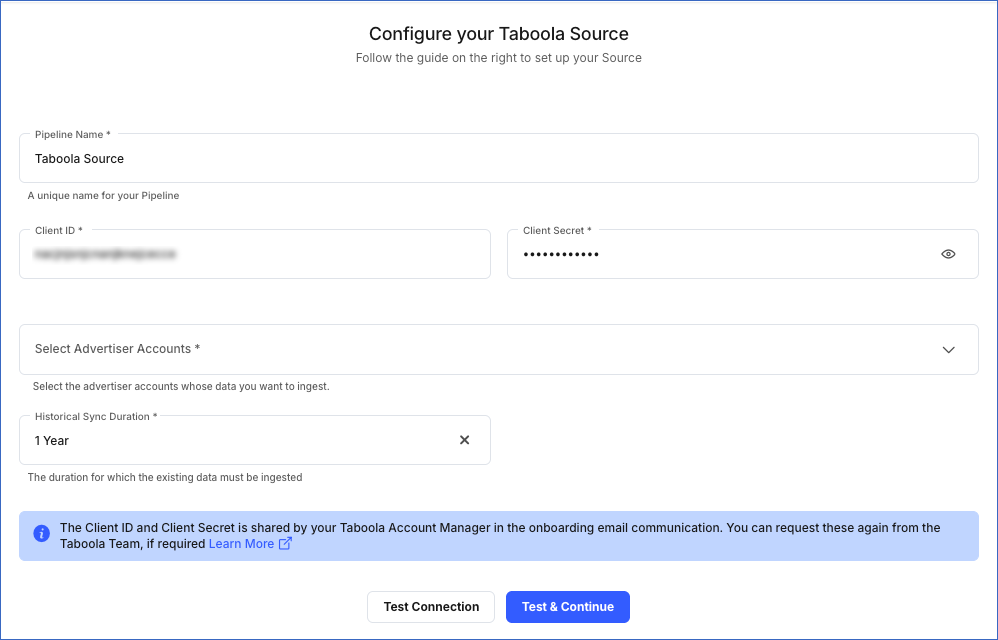
Task: Click the blue info icon in the banner
Action: [41, 533]
